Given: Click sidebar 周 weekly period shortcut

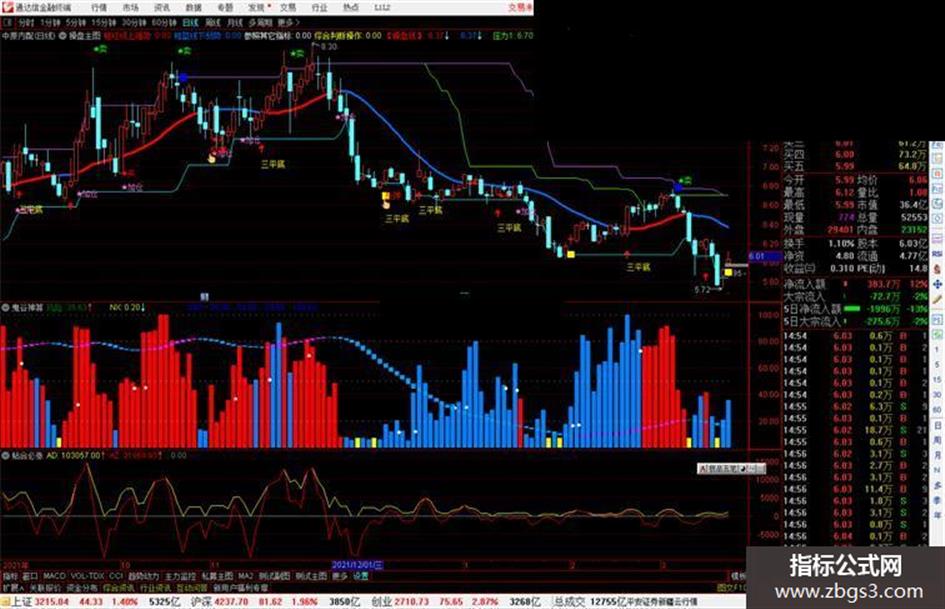Looking at the screenshot, I should [937, 441].
